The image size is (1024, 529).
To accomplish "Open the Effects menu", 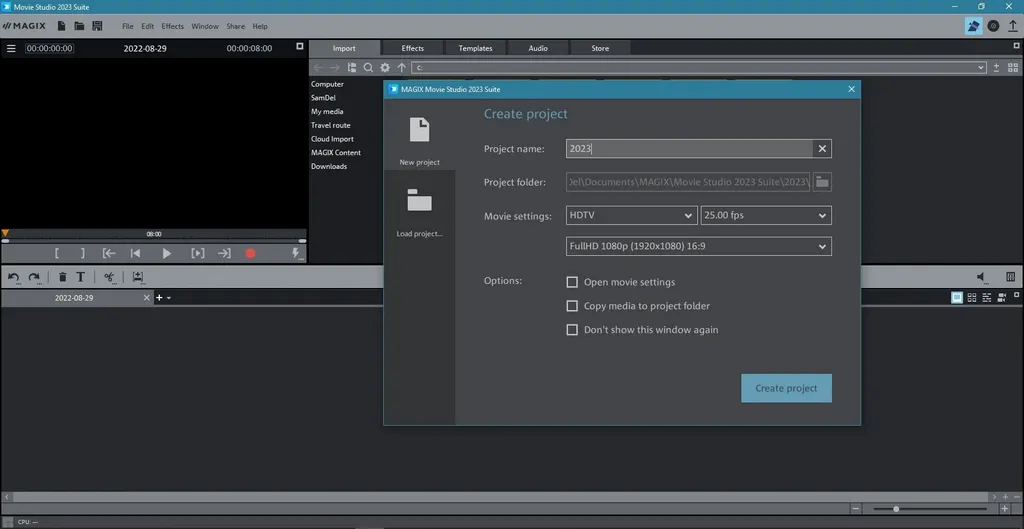I will coord(172,27).
